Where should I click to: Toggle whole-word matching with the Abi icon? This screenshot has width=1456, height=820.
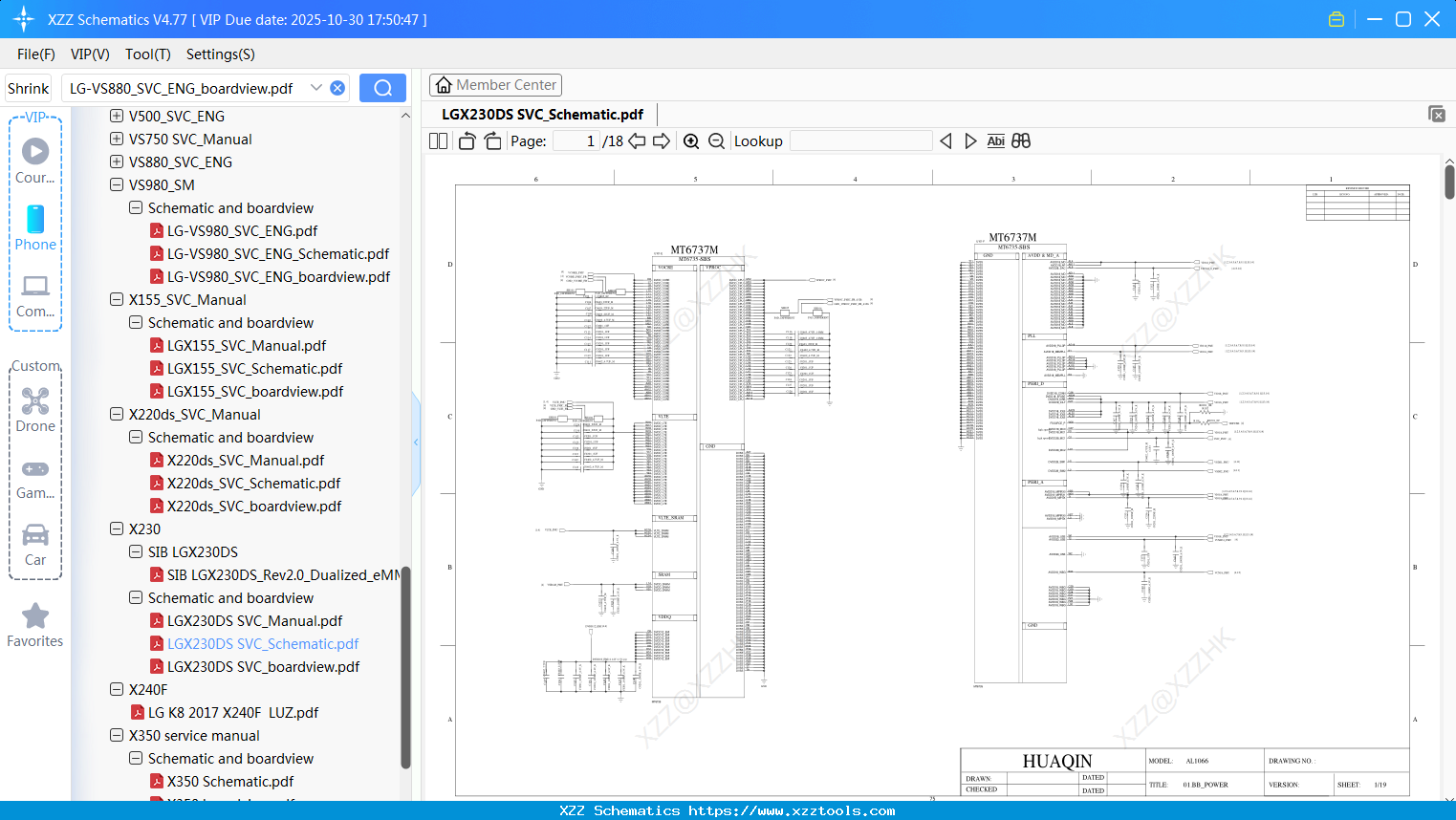995,140
